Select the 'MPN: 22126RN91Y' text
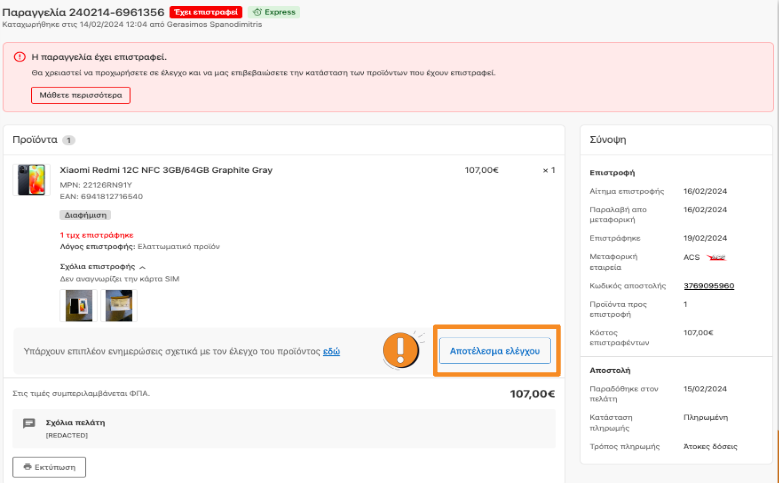 96,185
